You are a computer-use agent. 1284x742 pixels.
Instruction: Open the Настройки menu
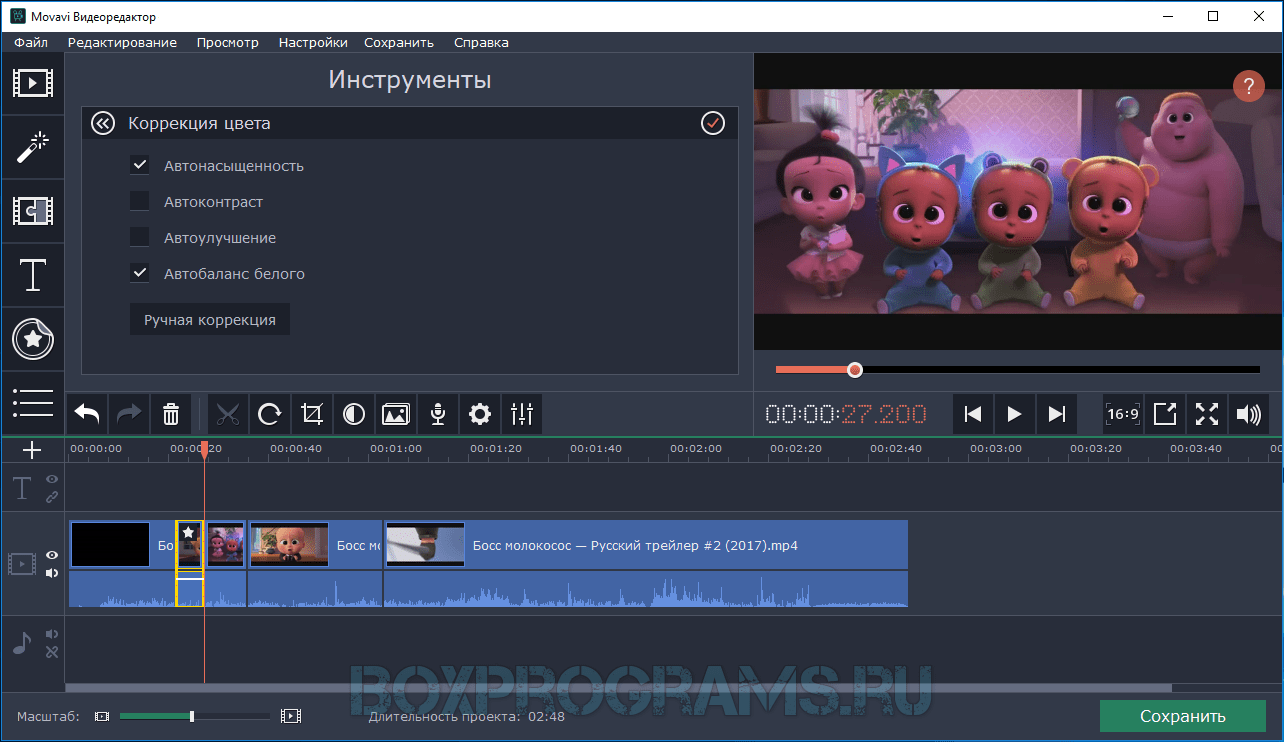pos(313,43)
